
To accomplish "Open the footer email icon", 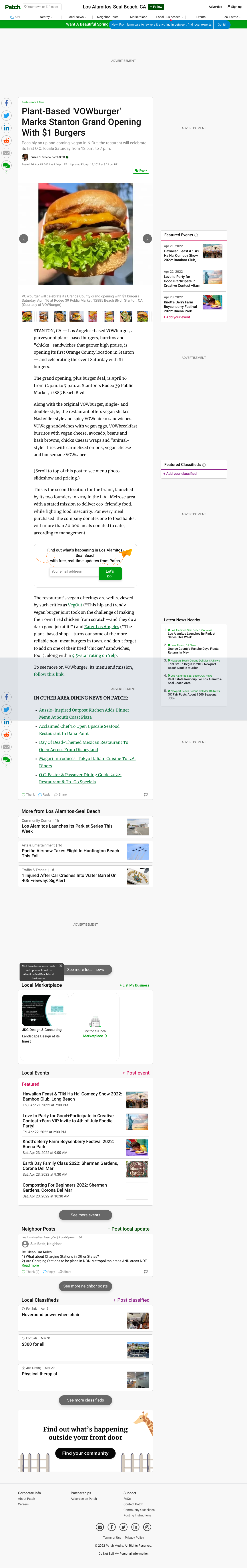I will [100, 1527].
